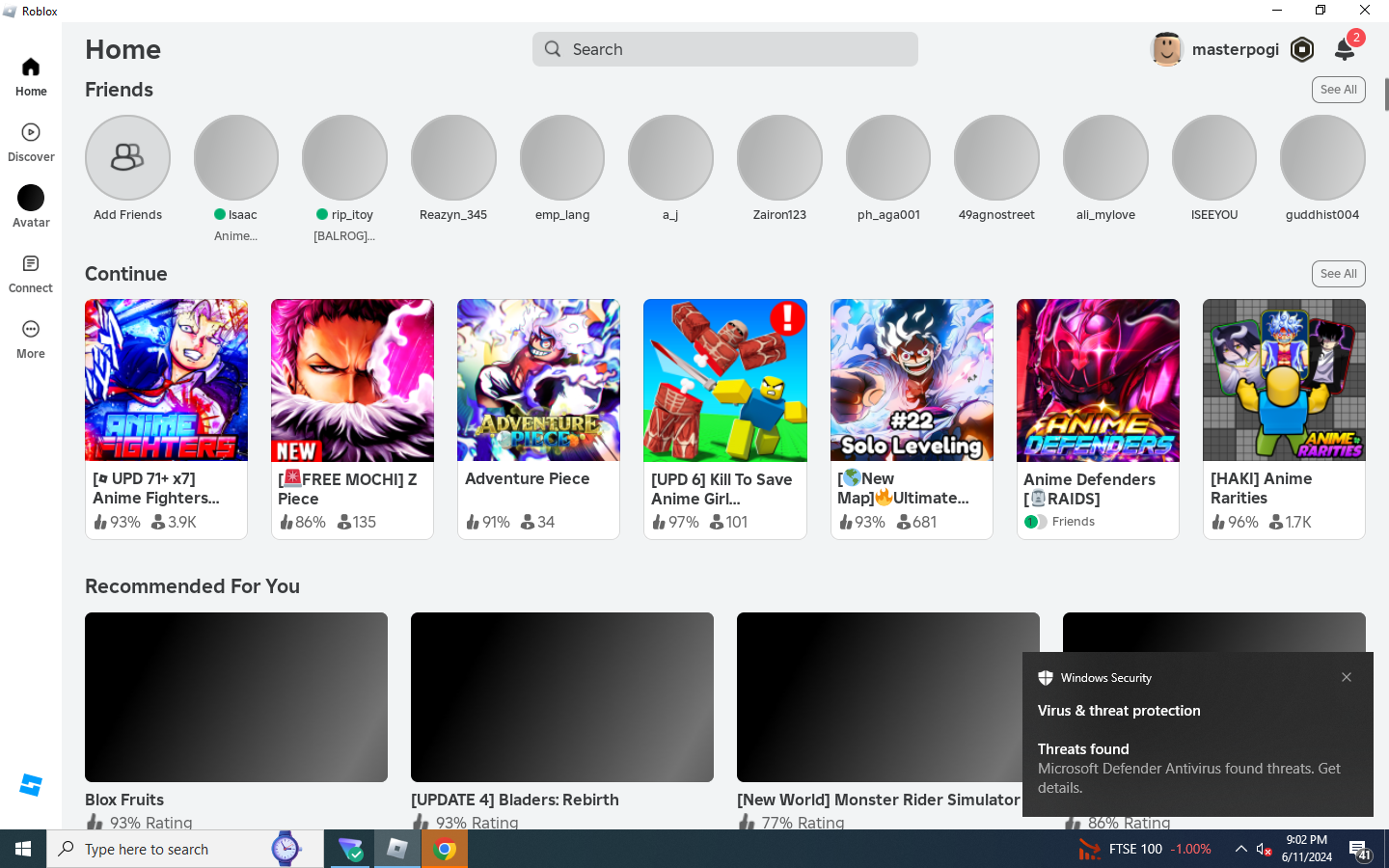Open Anime Defenders RAIDS thumbnail
Viewport: 1389px width, 868px height.
tap(1098, 380)
